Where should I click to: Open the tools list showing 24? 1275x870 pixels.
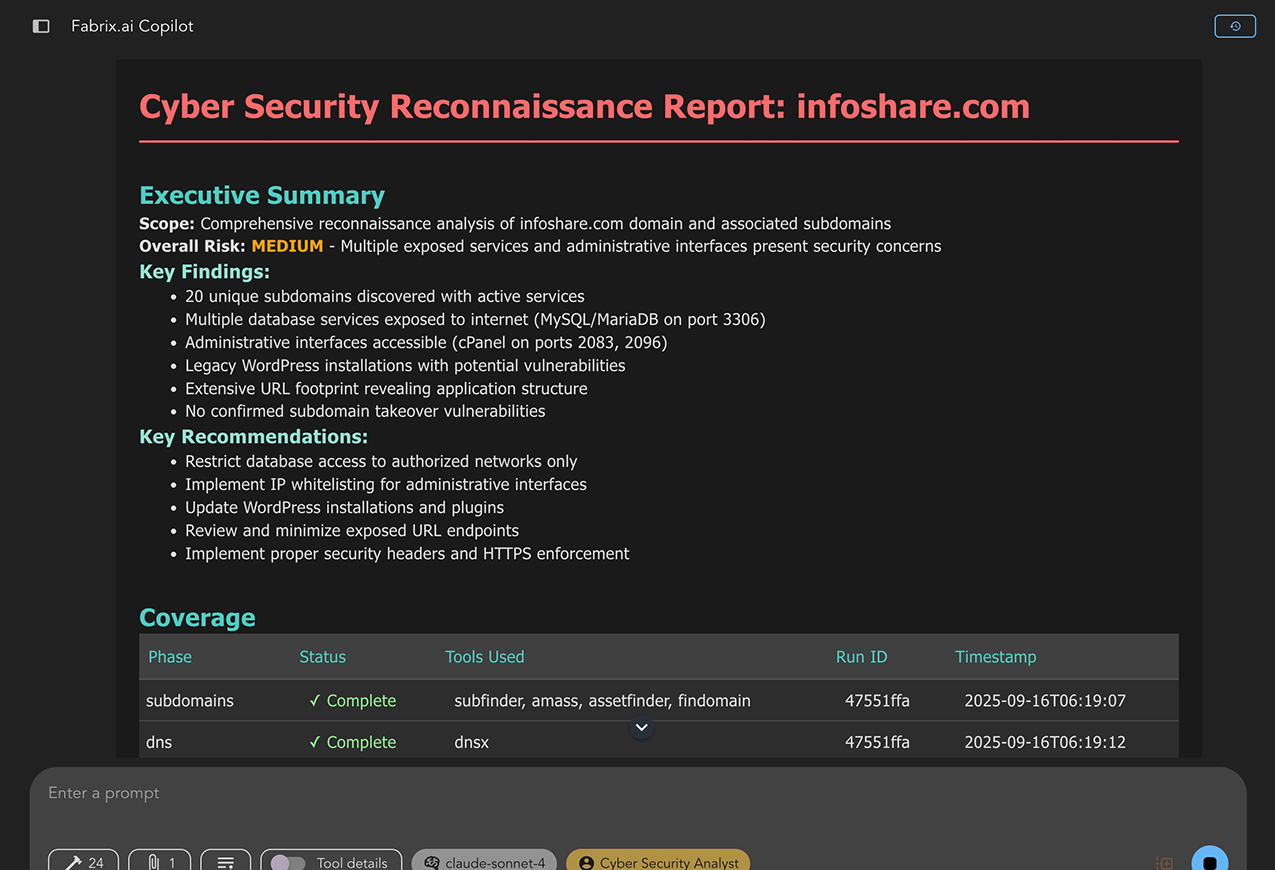click(x=84, y=862)
